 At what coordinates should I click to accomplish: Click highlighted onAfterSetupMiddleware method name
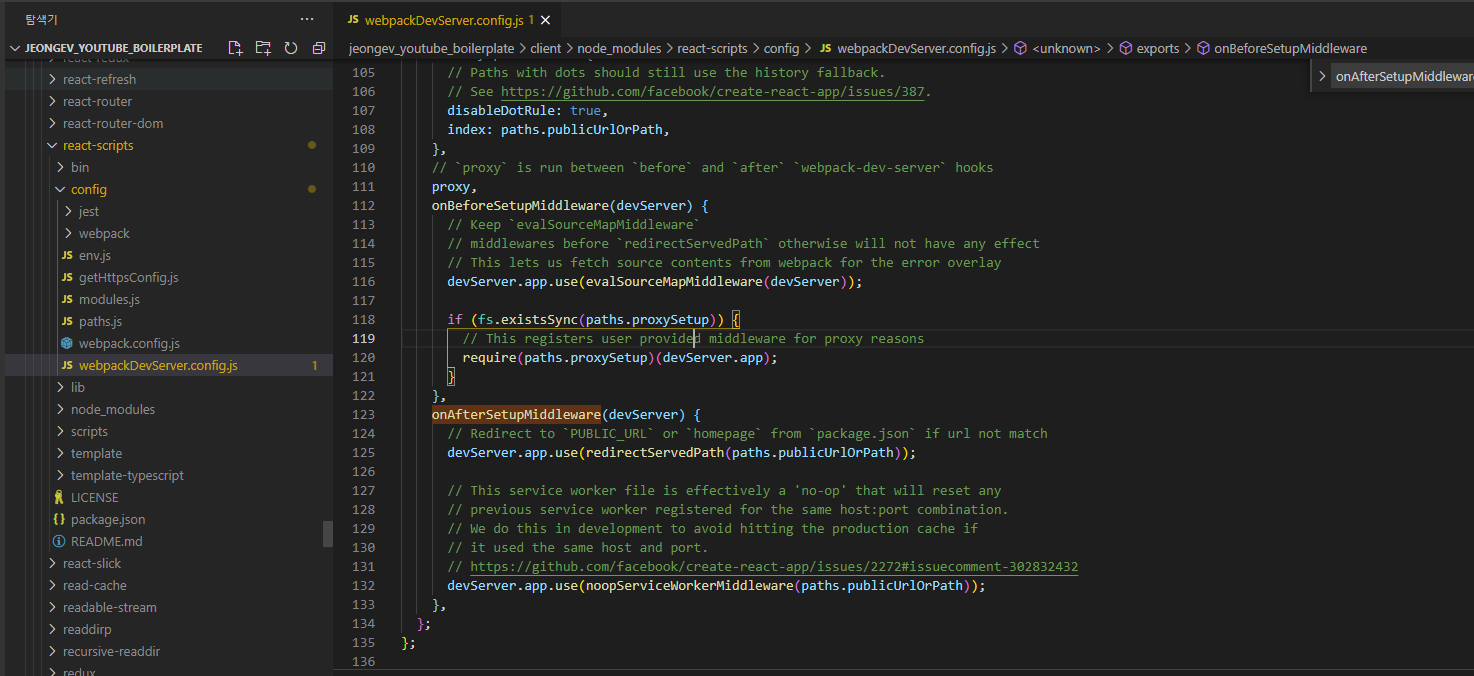(516, 414)
